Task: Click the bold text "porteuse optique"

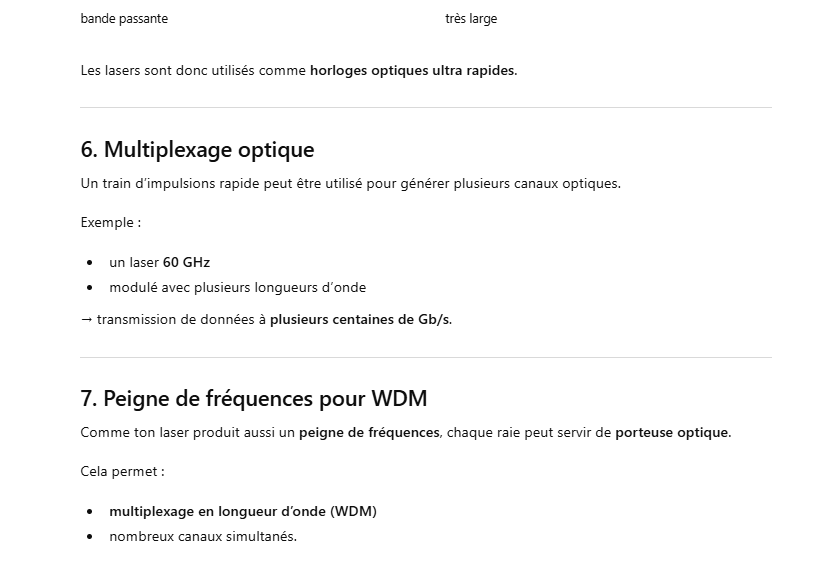Action: pyautogui.click(x=672, y=433)
